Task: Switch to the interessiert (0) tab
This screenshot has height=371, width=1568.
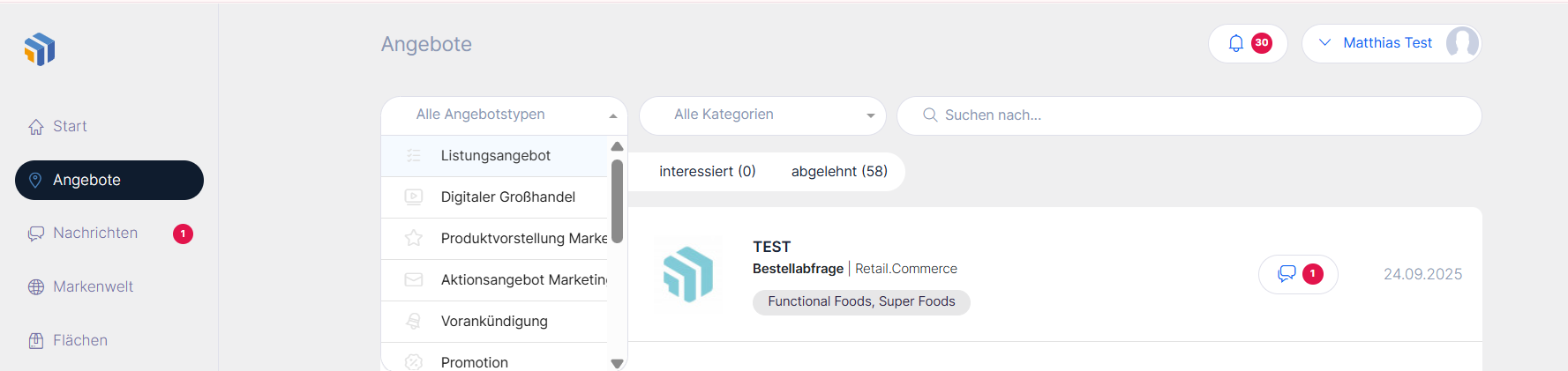Action: click(707, 172)
